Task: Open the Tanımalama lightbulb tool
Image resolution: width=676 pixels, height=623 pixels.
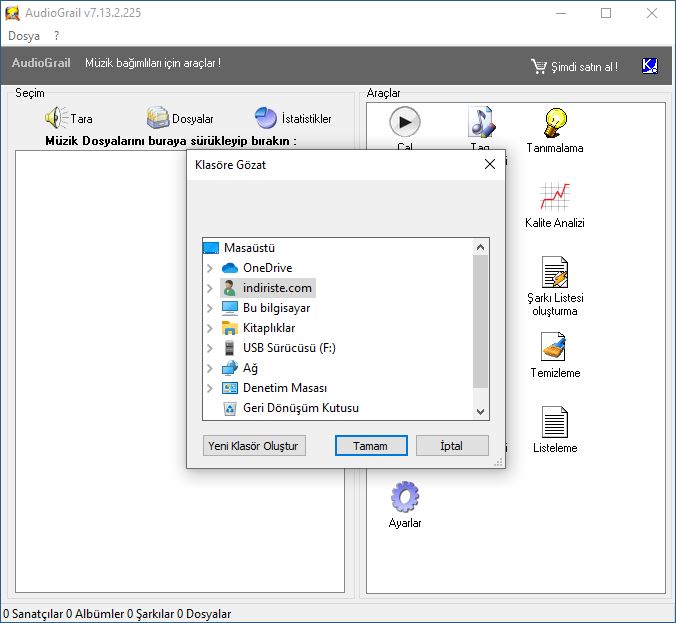Action: point(555,123)
